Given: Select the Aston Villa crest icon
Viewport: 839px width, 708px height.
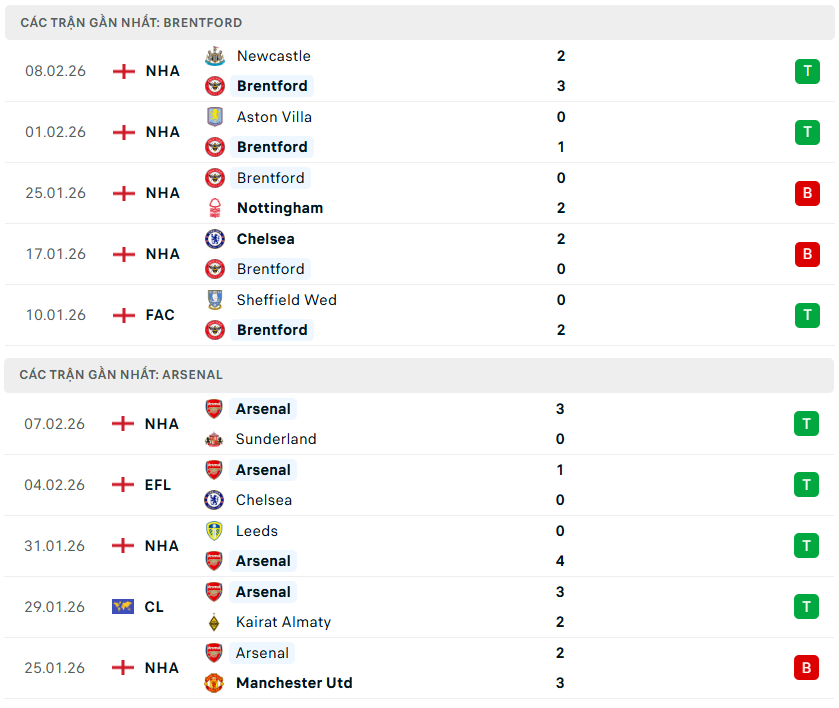Looking at the screenshot, I should (x=215, y=117).
